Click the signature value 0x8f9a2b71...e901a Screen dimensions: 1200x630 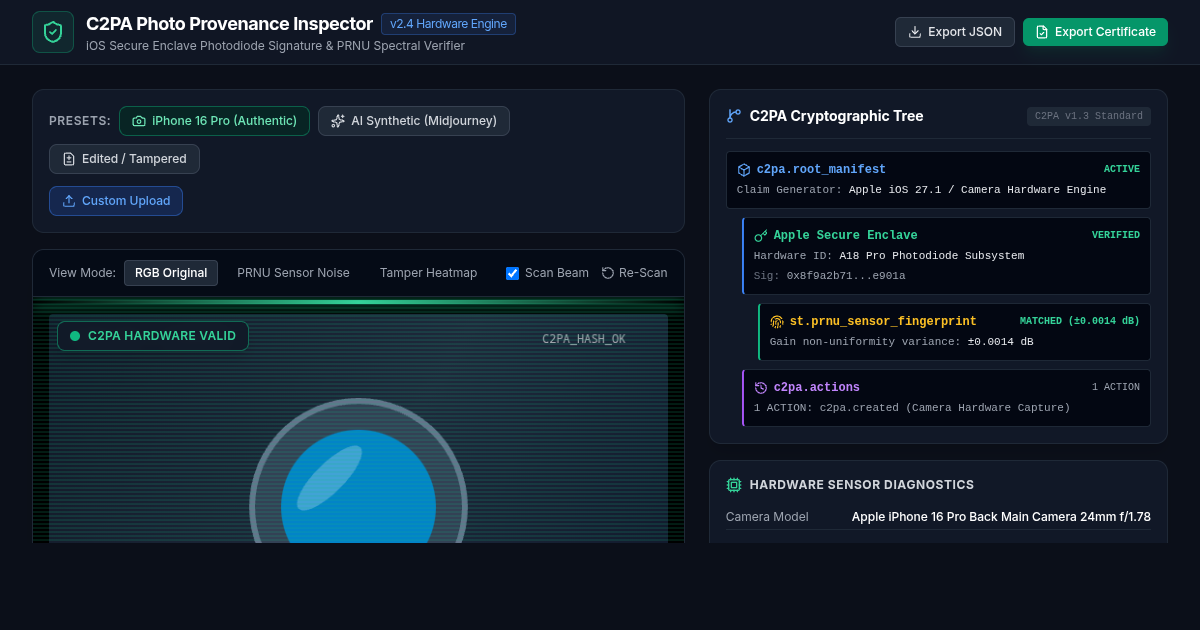coord(846,276)
